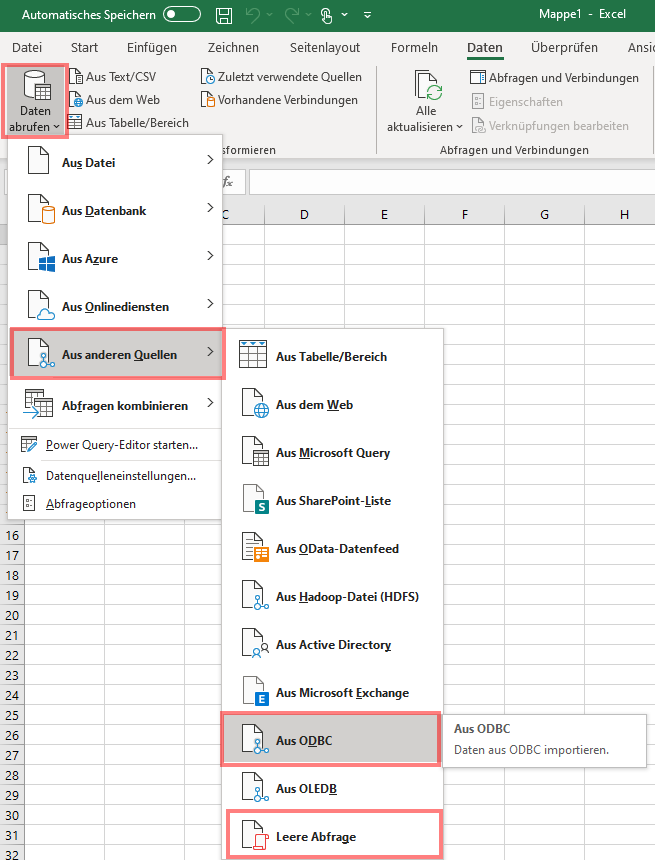
Task: Open the Quick Access Toolbar customize arrow
Action: point(367,15)
